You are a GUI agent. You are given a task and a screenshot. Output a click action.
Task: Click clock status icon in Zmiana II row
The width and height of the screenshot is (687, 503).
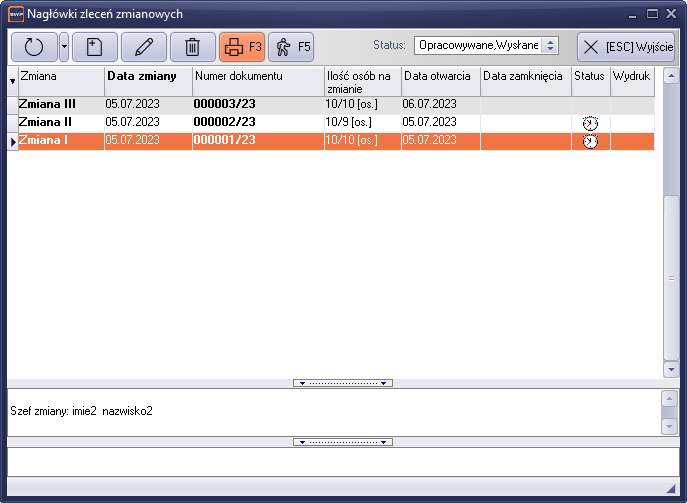coord(590,123)
